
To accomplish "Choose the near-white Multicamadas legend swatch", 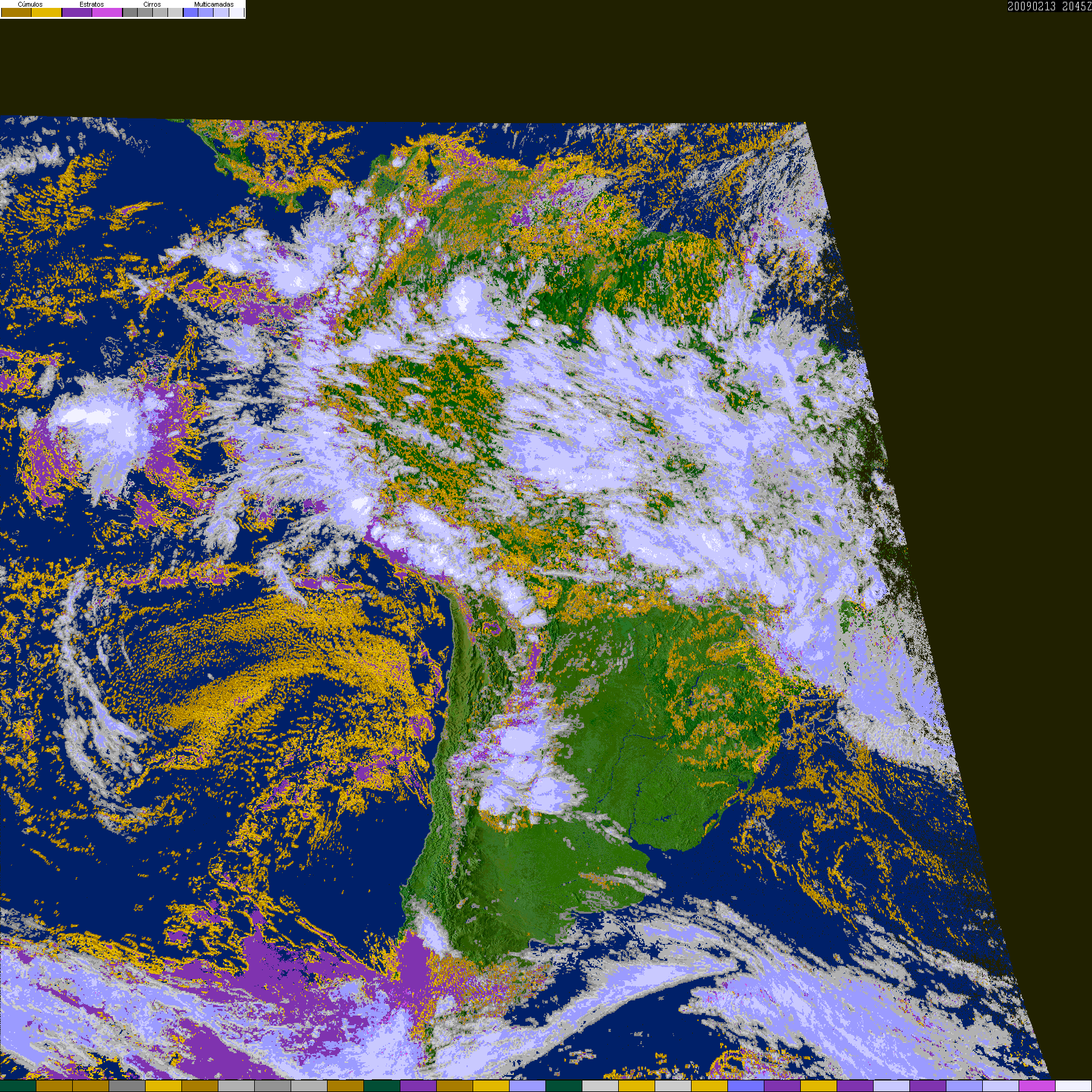I will (237, 12).
